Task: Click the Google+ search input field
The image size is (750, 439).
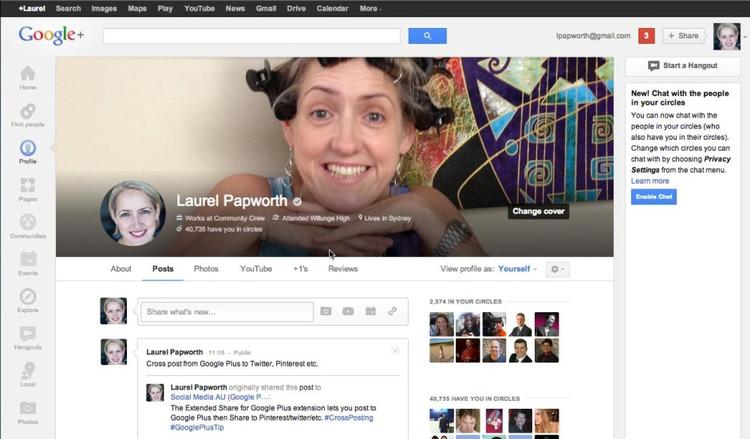Action: coord(252,36)
